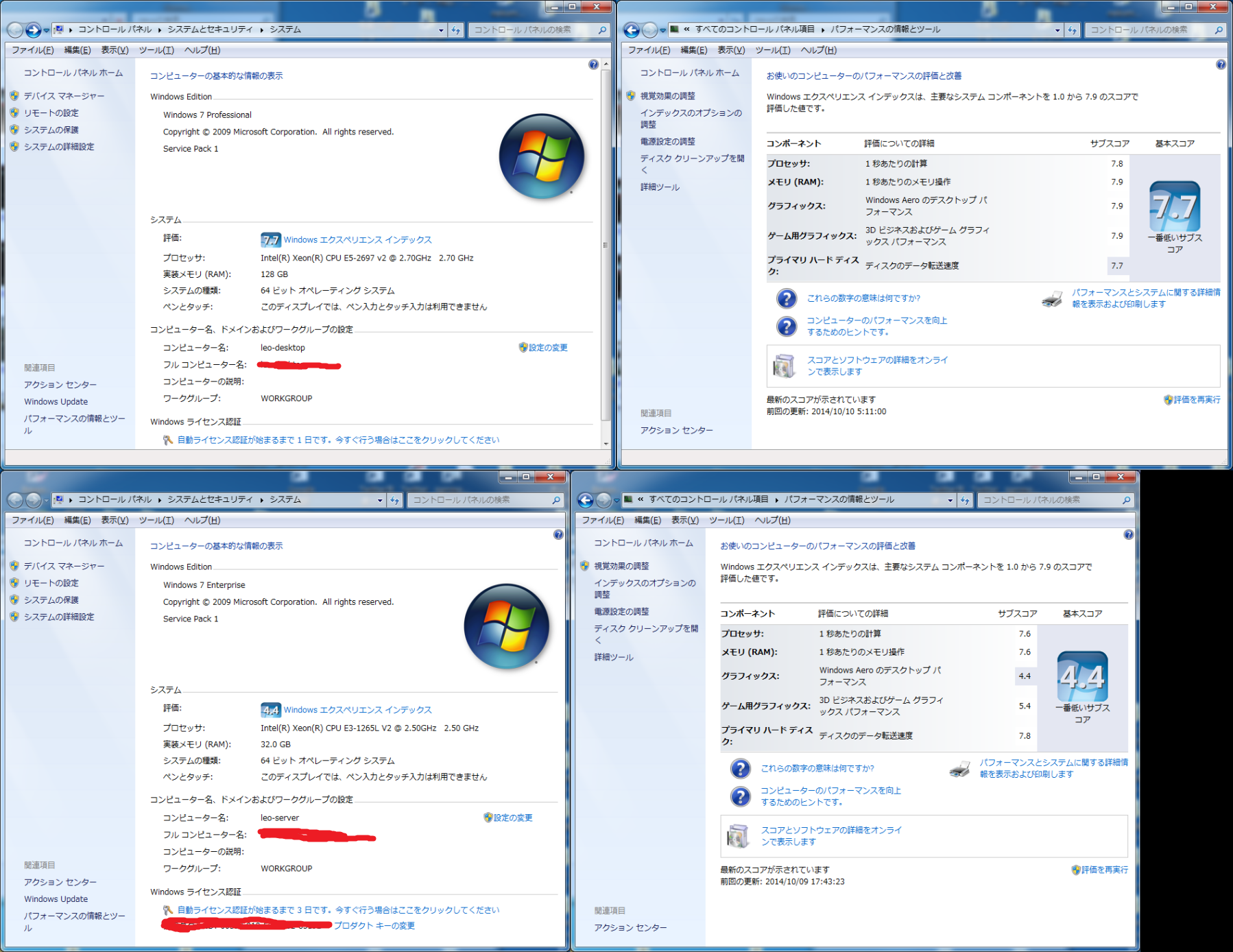This screenshot has width=1233, height=952.
Task: Click 評価を再実行 in the 7.7 score window
Action: pos(1196,400)
